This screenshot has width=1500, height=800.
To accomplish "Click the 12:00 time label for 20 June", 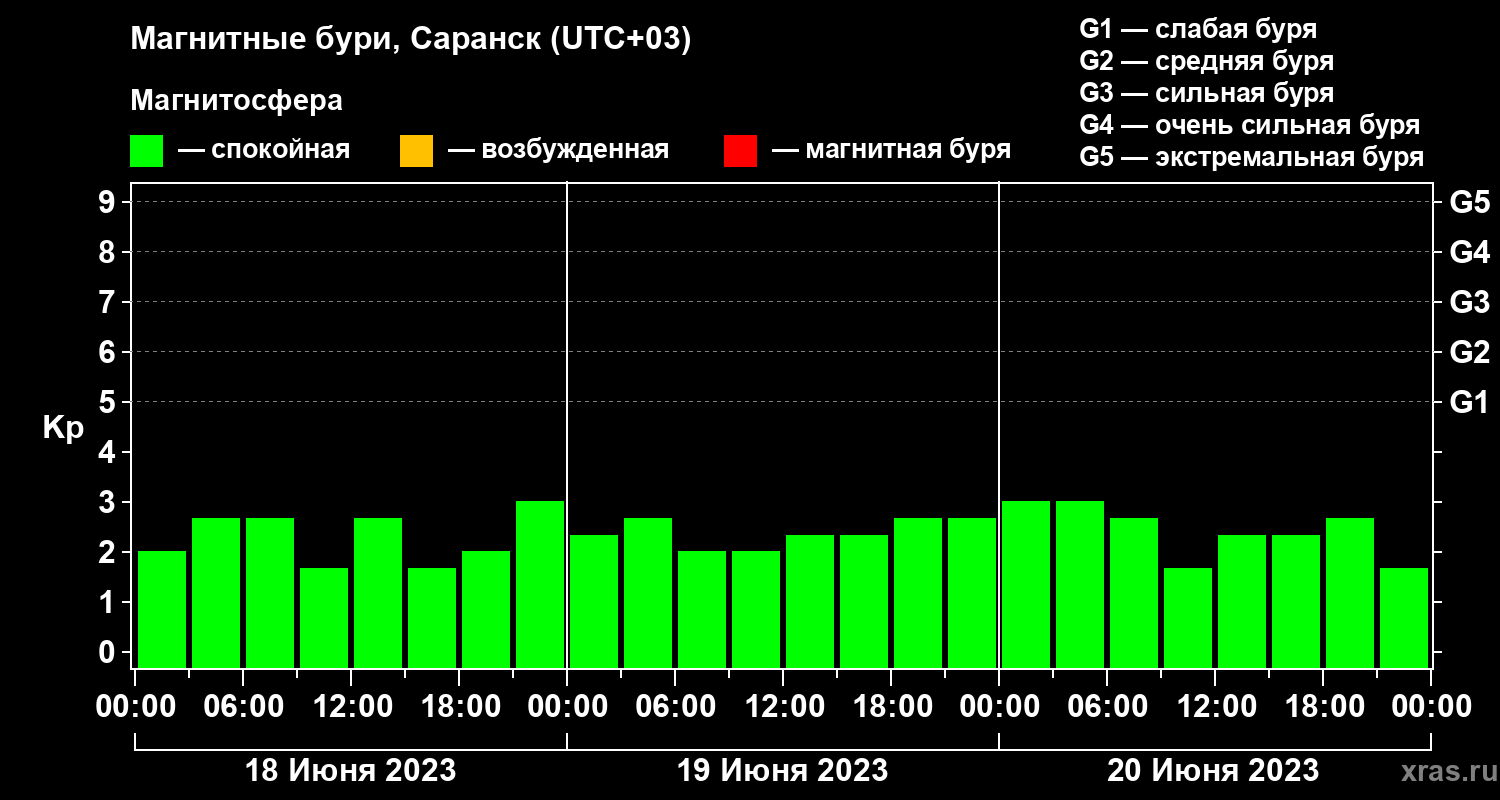I will click(1215, 707).
